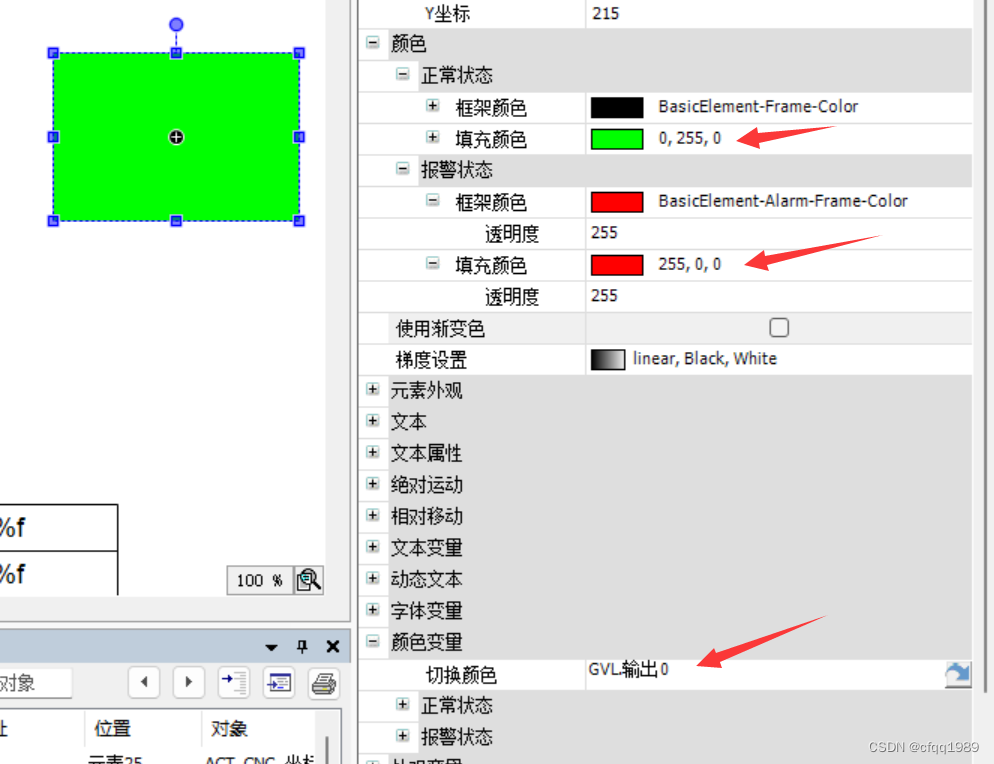The width and height of the screenshot is (994, 764).
Task: Click the magnifier zoom icon beside 100%
Action: pos(308,580)
